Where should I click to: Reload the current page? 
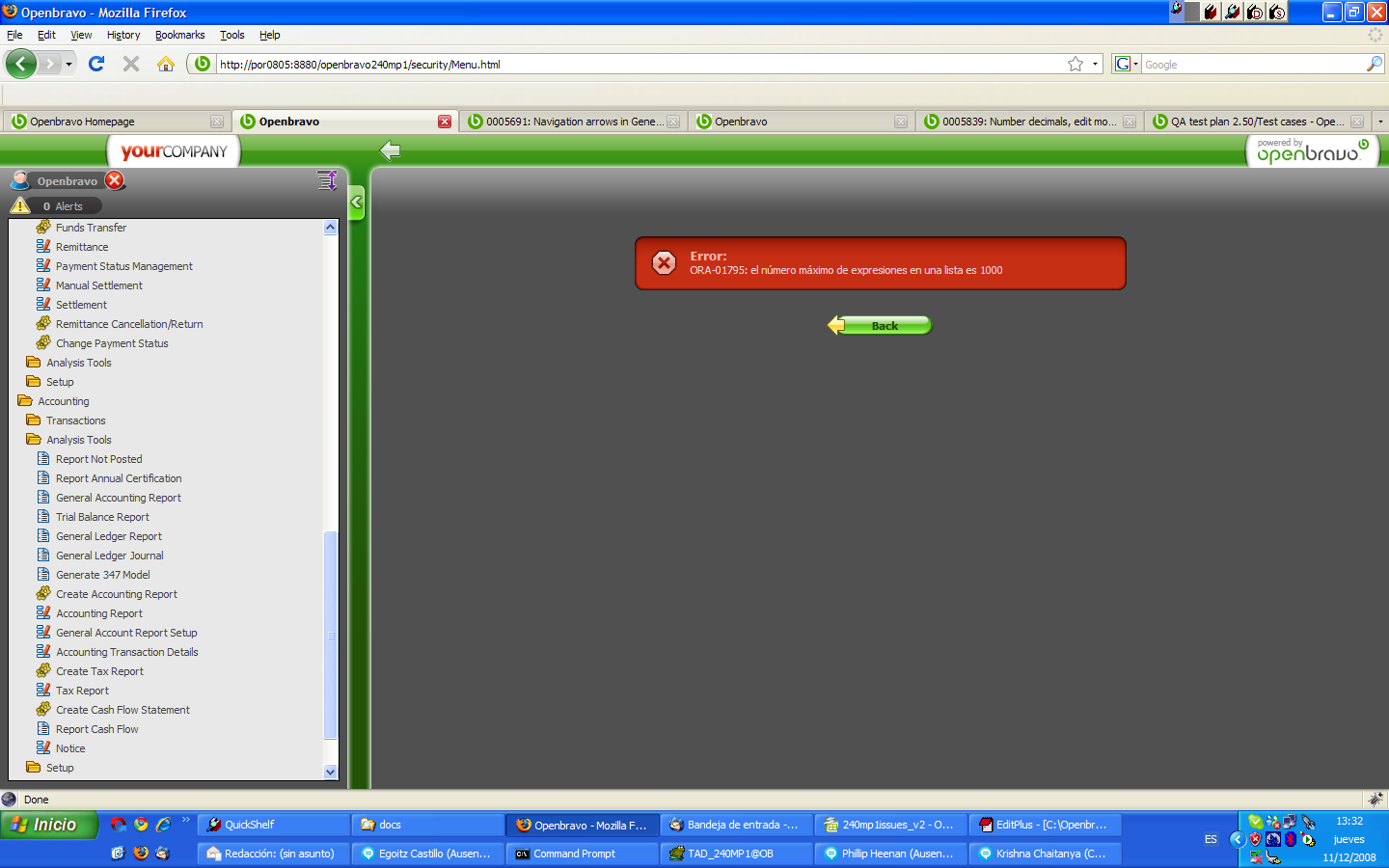[96, 64]
